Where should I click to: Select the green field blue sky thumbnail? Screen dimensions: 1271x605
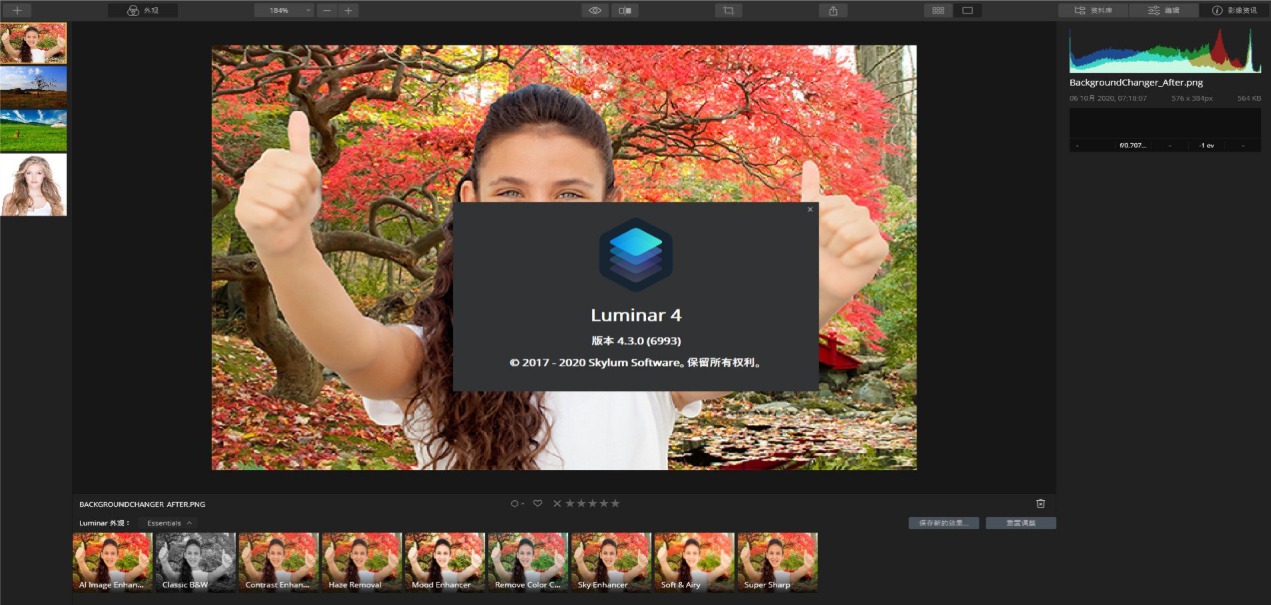tap(34, 131)
